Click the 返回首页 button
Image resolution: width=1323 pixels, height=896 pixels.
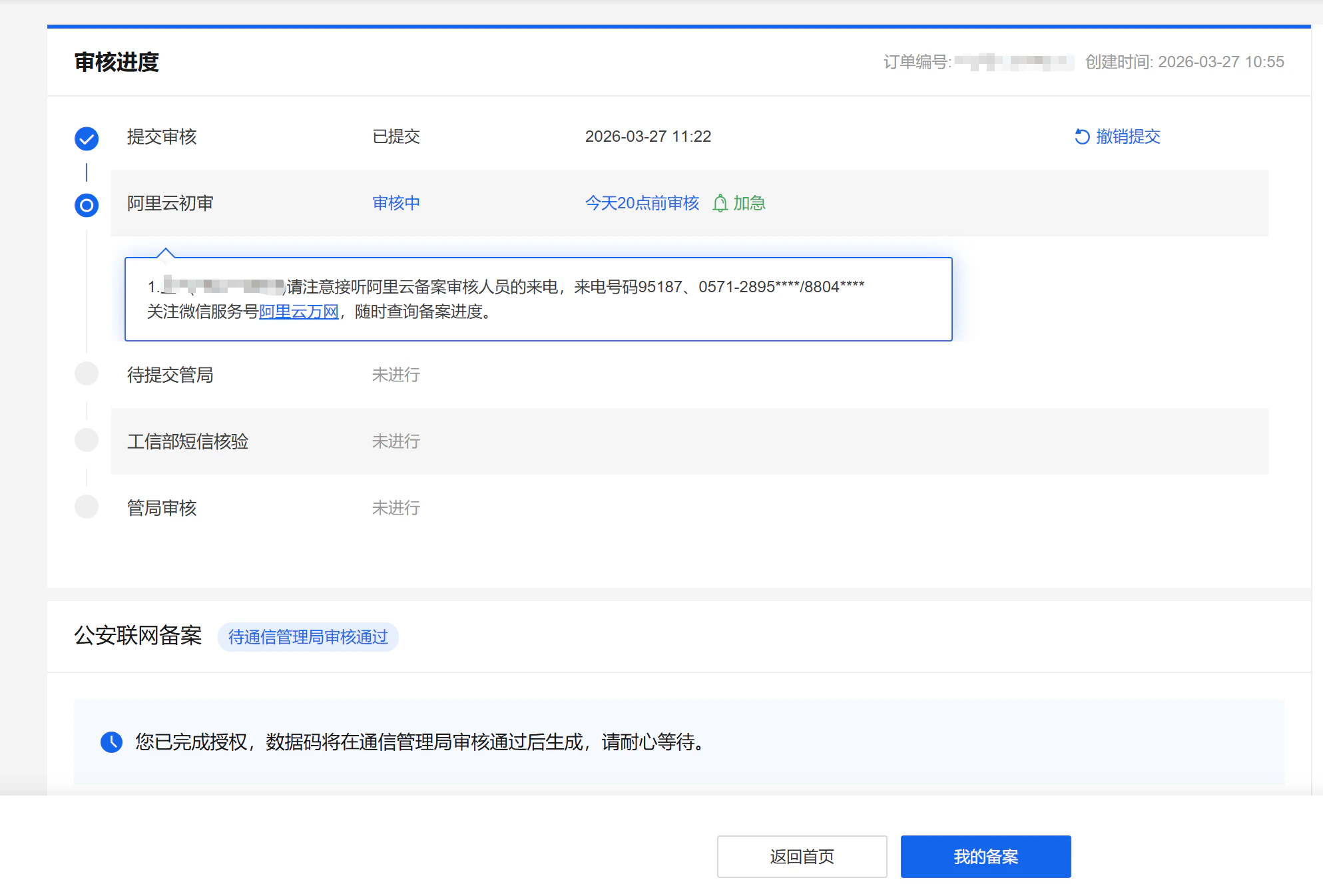802,856
